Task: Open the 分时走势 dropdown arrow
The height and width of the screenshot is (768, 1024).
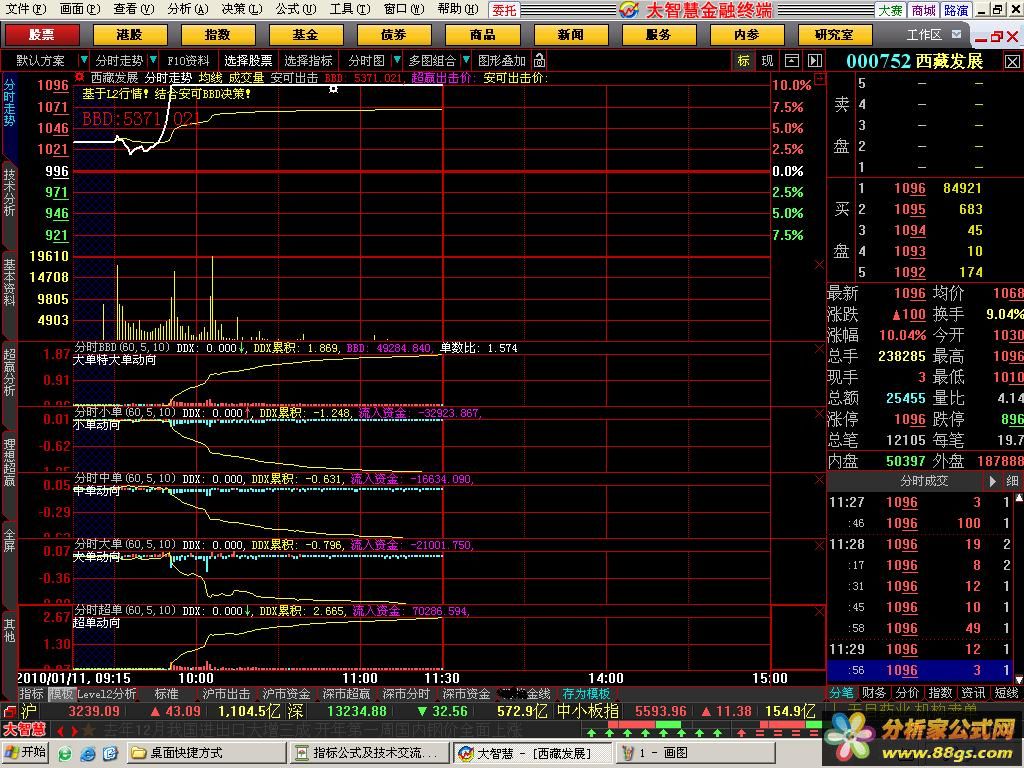Action: coord(153,60)
